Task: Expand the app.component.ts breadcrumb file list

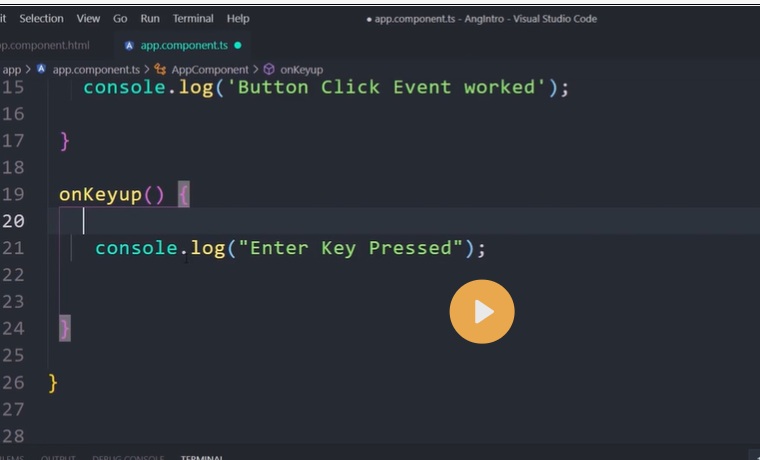Action: (95, 70)
